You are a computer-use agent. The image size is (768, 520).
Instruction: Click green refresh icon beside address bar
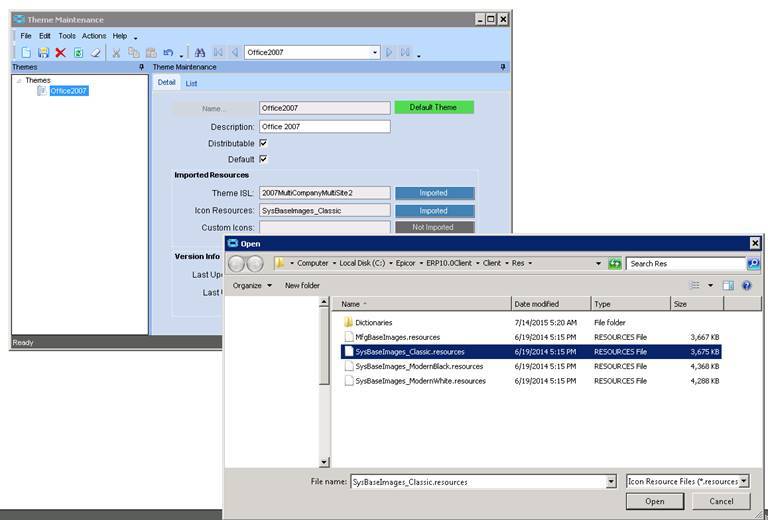coord(615,263)
